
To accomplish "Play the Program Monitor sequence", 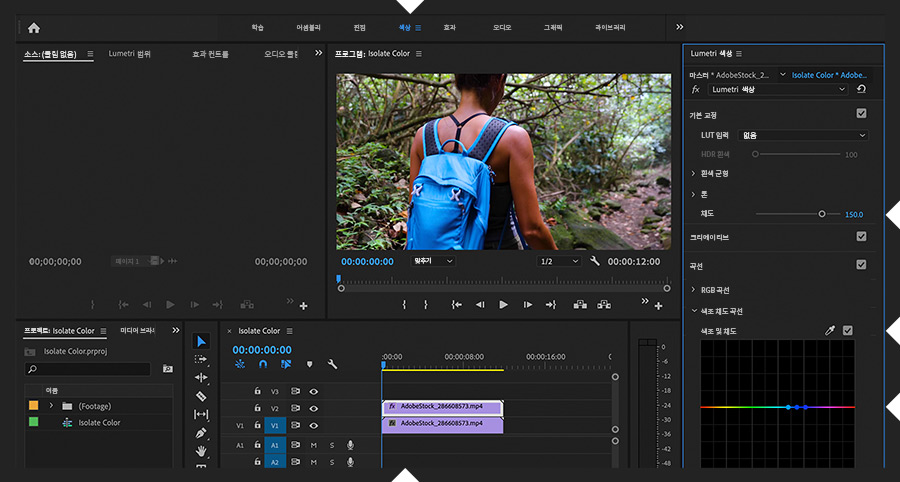I will point(503,305).
